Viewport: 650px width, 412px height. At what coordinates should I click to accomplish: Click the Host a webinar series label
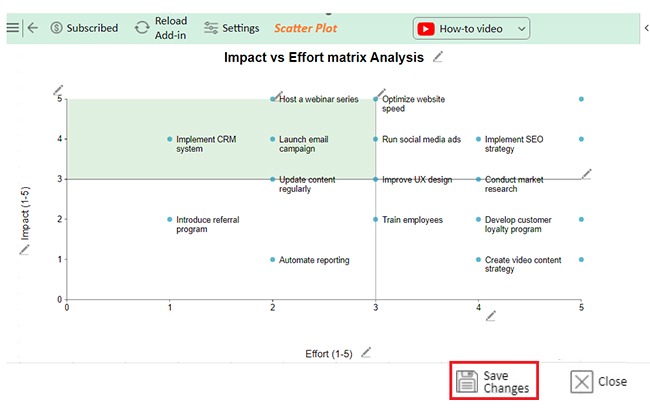[318, 99]
